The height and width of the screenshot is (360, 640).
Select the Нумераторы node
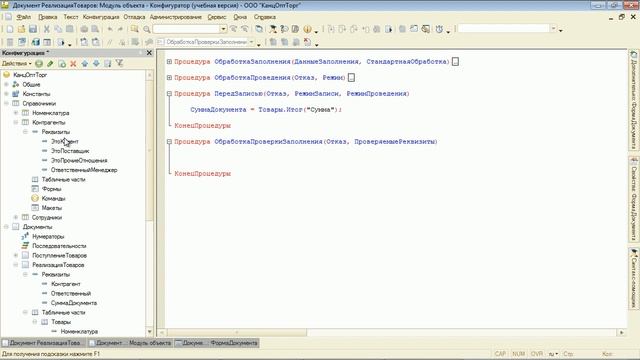[48, 236]
